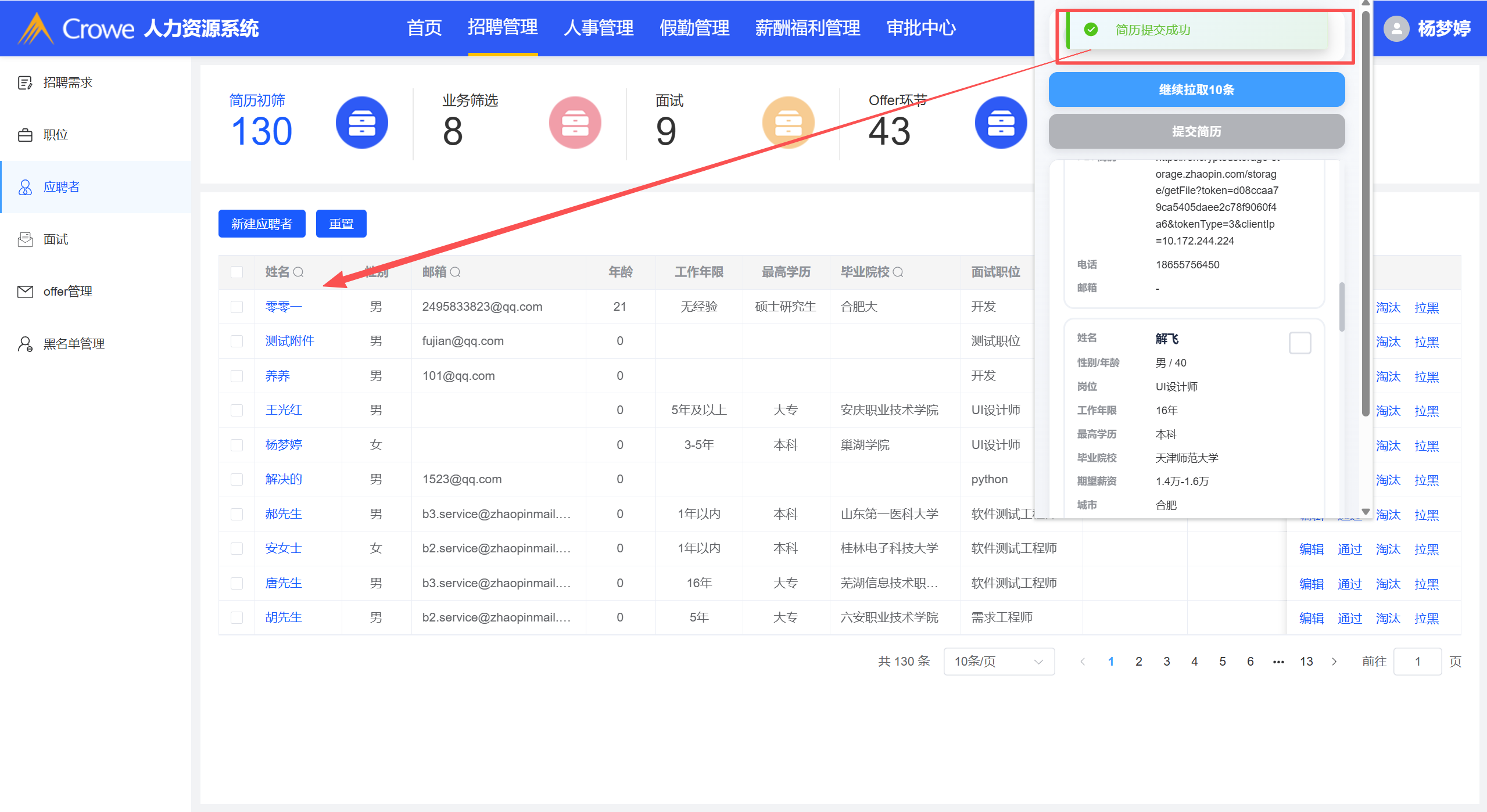Click the 面试 orange archive icon
This screenshot has height=812, width=1487.
(787, 123)
